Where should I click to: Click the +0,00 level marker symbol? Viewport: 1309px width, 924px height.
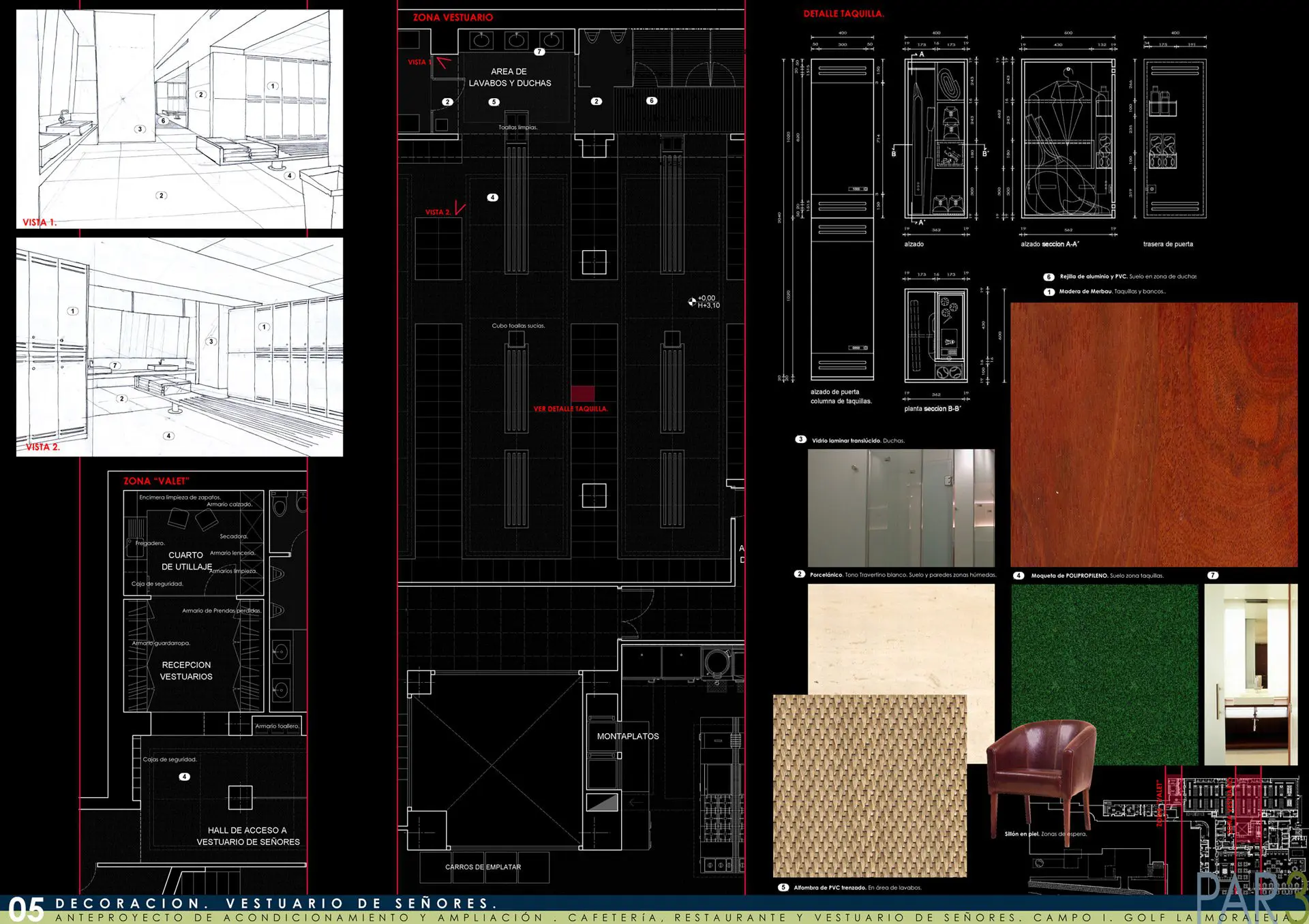[x=692, y=301]
